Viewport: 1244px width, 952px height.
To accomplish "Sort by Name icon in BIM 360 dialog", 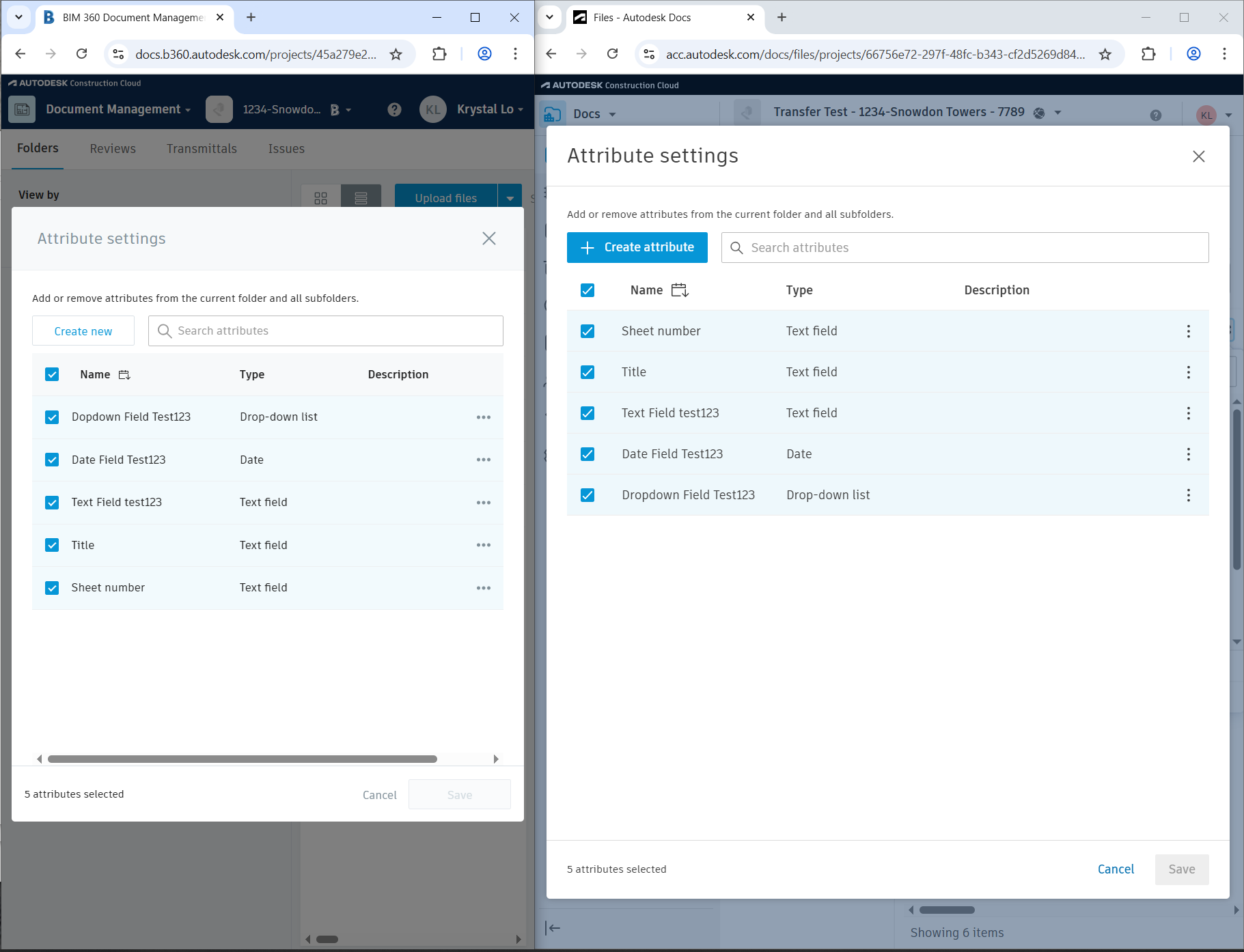I will tap(124, 375).
